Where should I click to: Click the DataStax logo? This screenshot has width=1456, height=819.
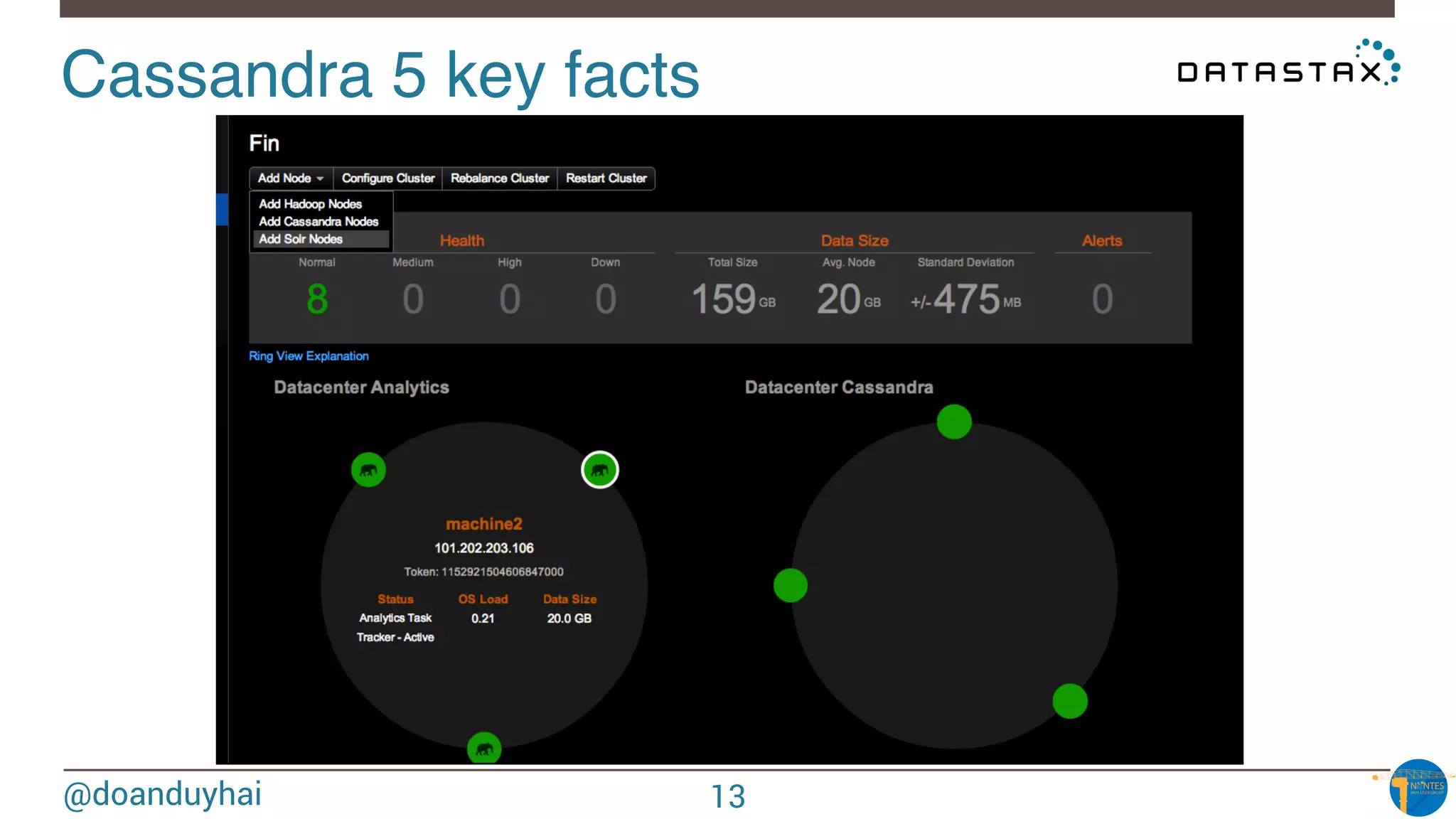pyautogui.click(x=1289, y=64)
